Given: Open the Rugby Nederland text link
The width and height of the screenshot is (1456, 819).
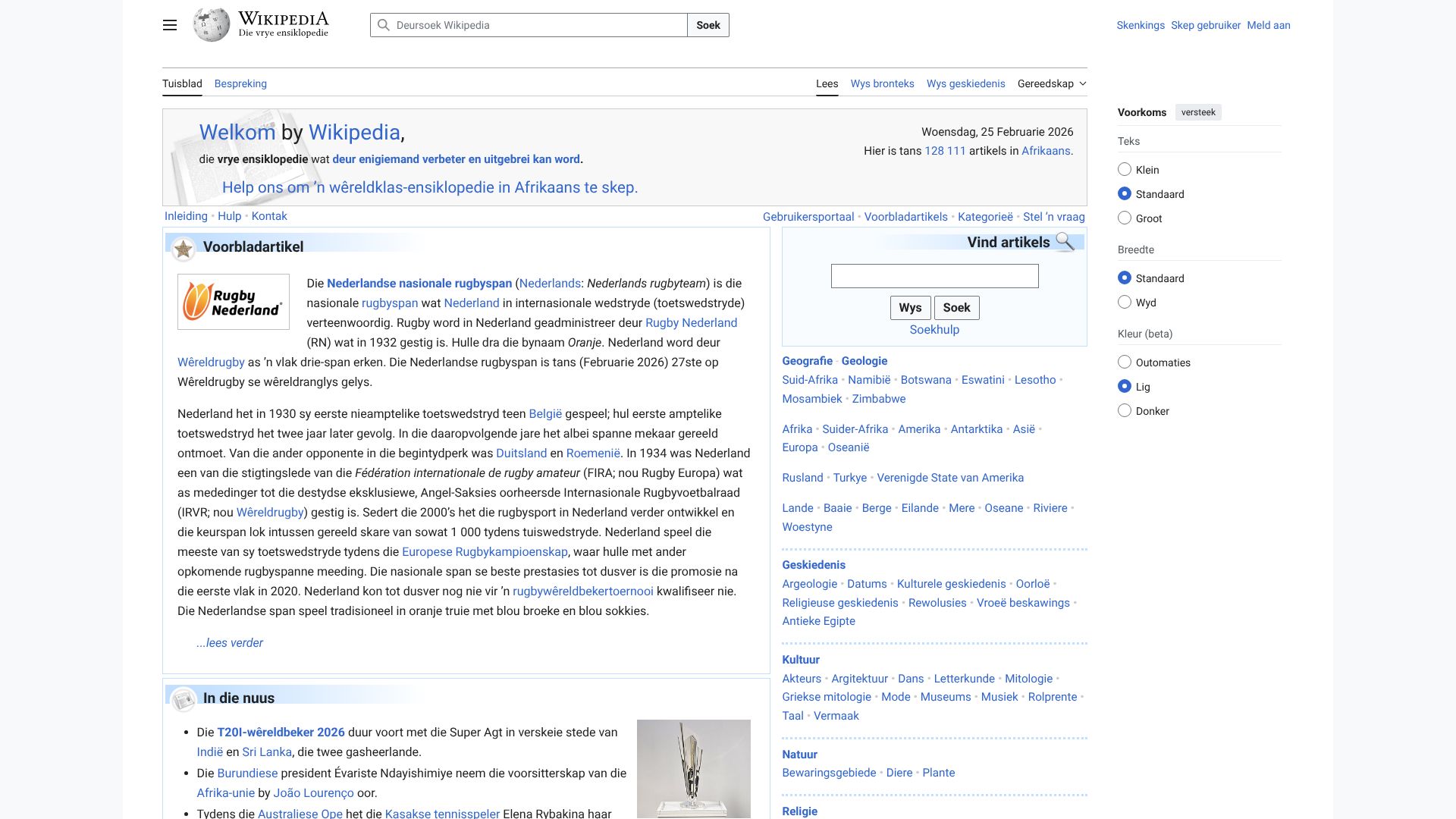Looking at the screenshot, I should 691,323.
